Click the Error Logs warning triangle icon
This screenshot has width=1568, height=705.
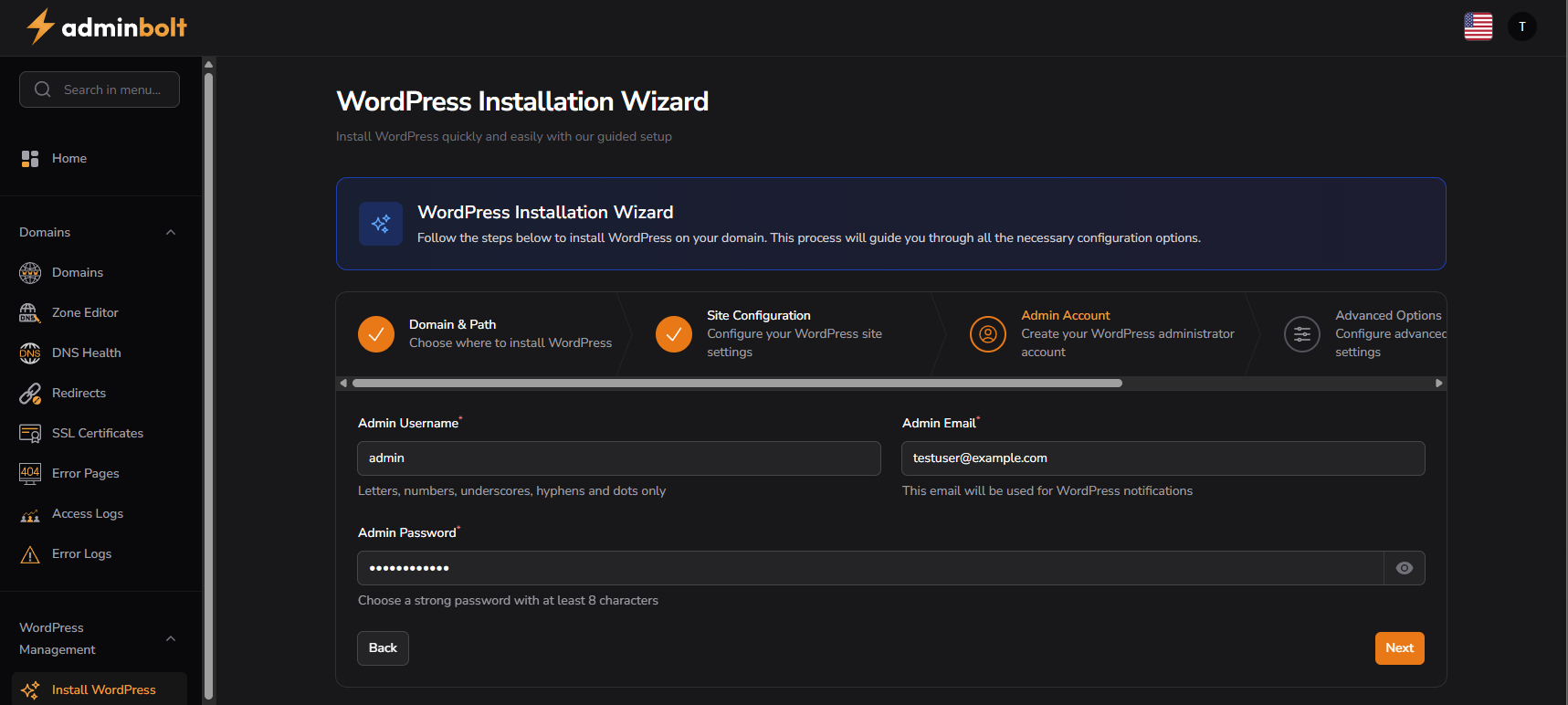pos(30,554)
